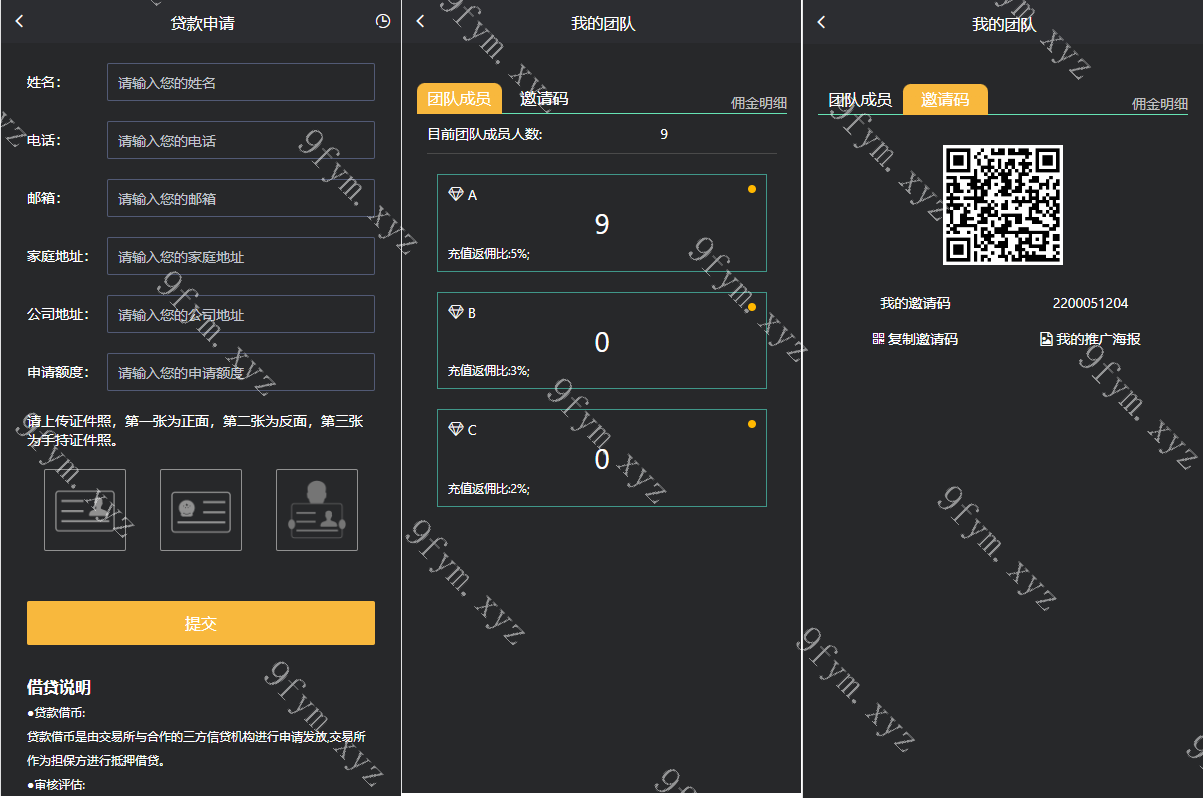Go back from the 贷款申请 screen
Screen dimensions: 1203x798
pos(19,21)
